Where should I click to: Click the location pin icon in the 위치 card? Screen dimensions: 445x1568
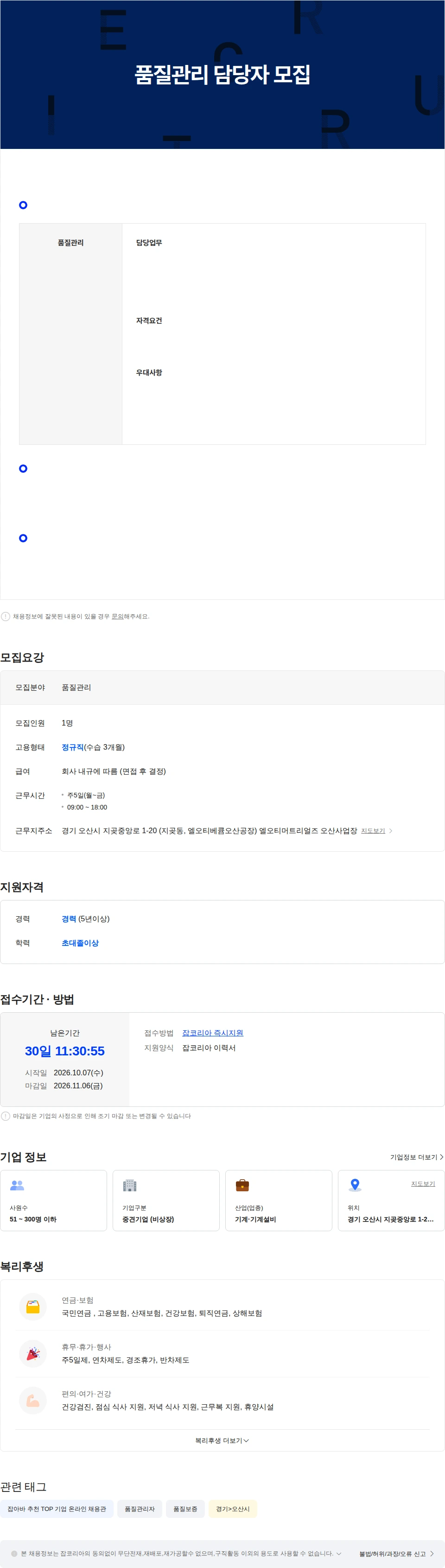(x=355, y=1185)
